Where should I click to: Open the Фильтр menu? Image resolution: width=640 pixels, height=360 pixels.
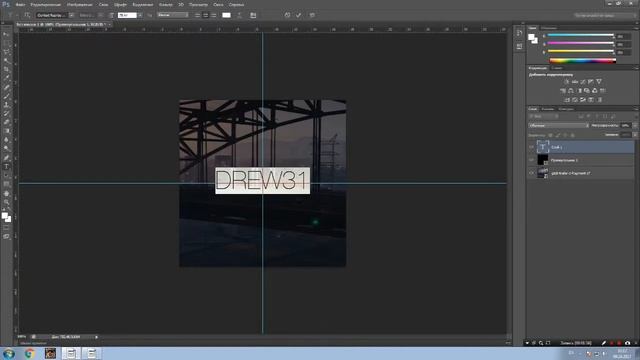pyautogui.click(x=166, y=4)
